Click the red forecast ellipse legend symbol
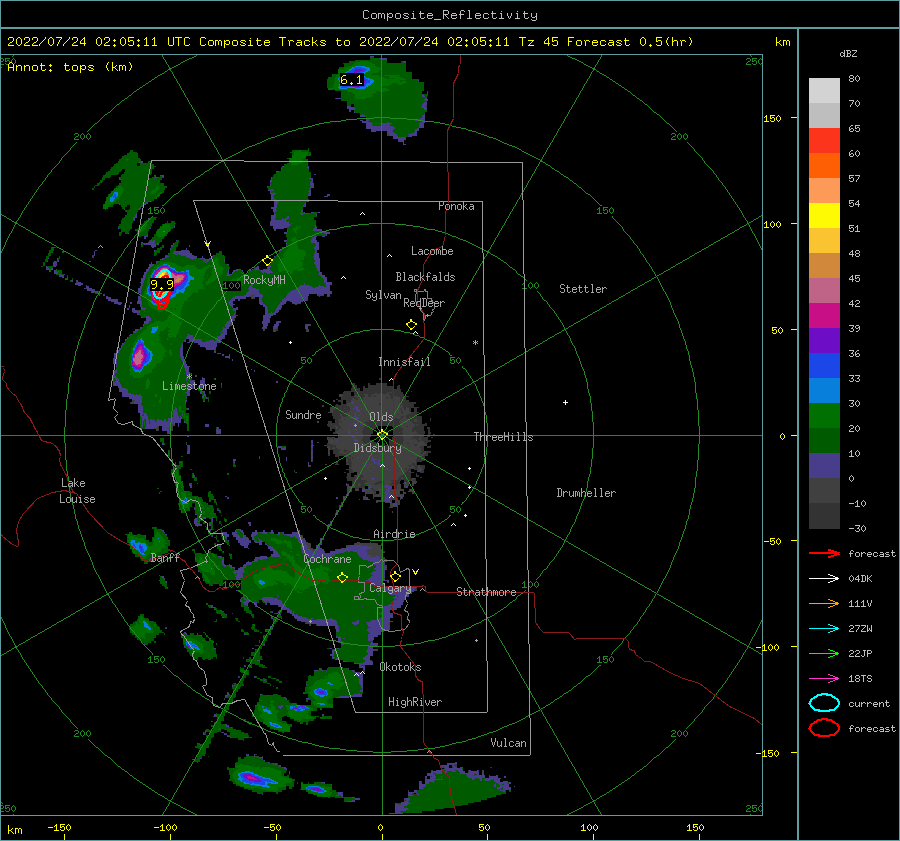This screenshot has height=841, width=900. [x=824, y=728]
